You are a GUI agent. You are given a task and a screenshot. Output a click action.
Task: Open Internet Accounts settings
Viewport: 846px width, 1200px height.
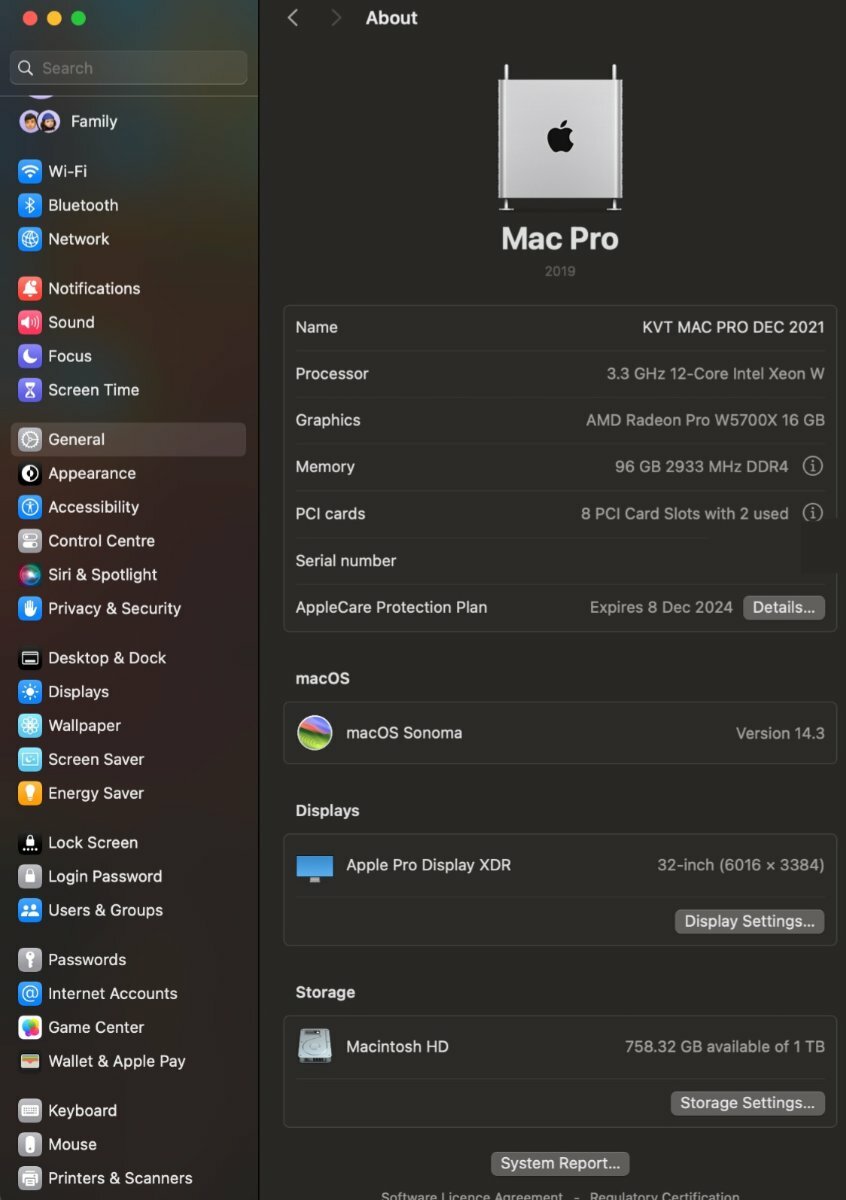128,994
